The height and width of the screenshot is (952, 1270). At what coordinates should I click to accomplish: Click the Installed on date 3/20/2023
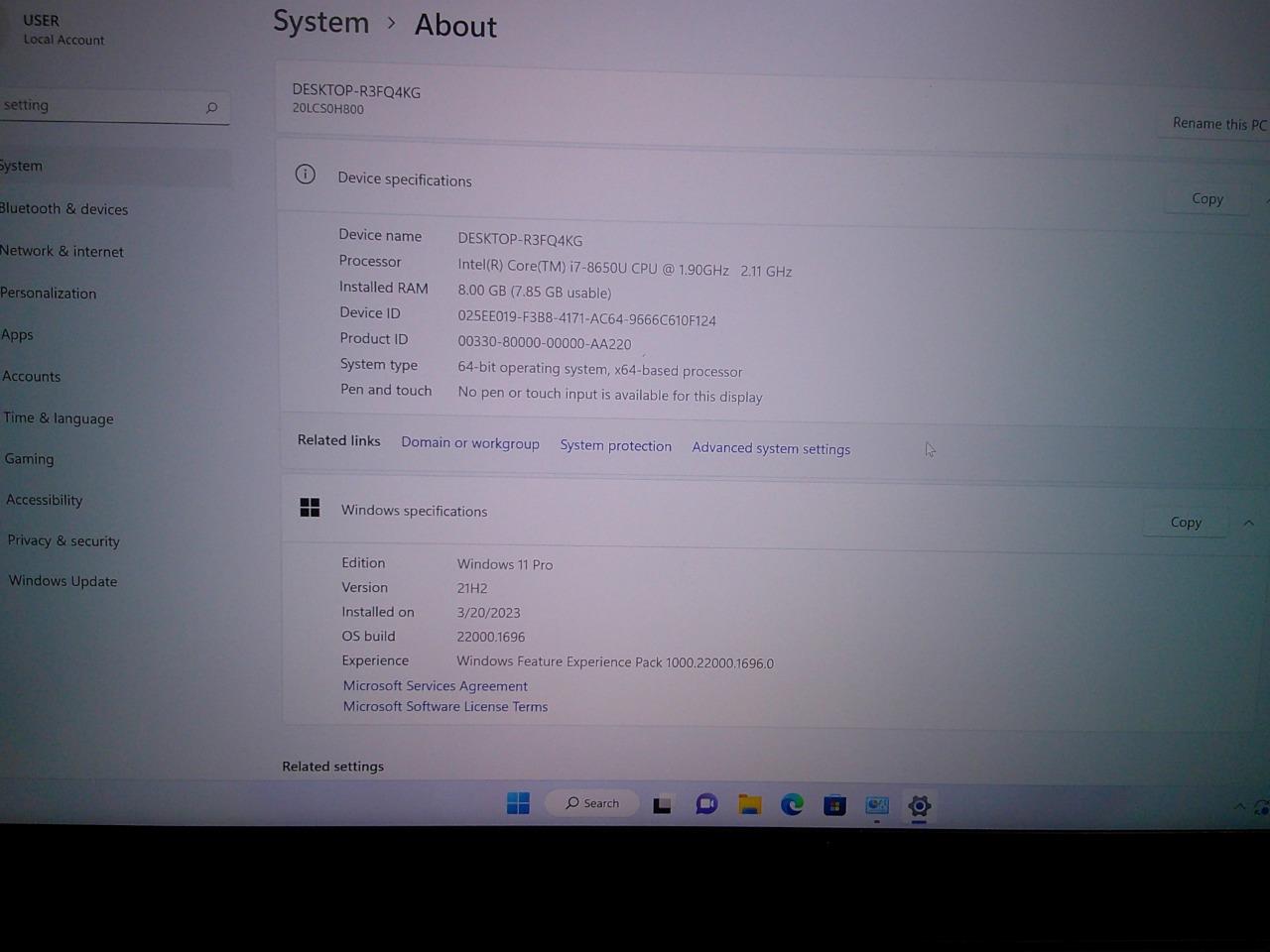click(488, 613)
